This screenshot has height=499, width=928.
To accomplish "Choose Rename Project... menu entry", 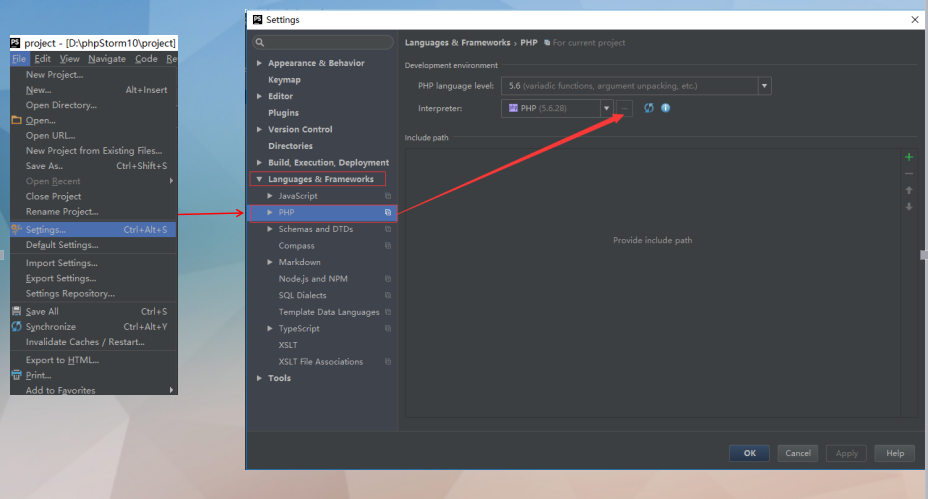I will point(94,212).
